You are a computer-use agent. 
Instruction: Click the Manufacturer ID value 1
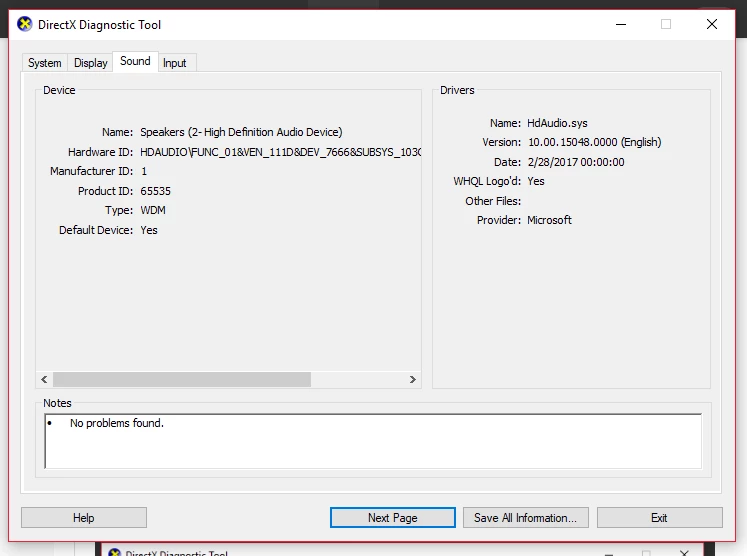144,171
